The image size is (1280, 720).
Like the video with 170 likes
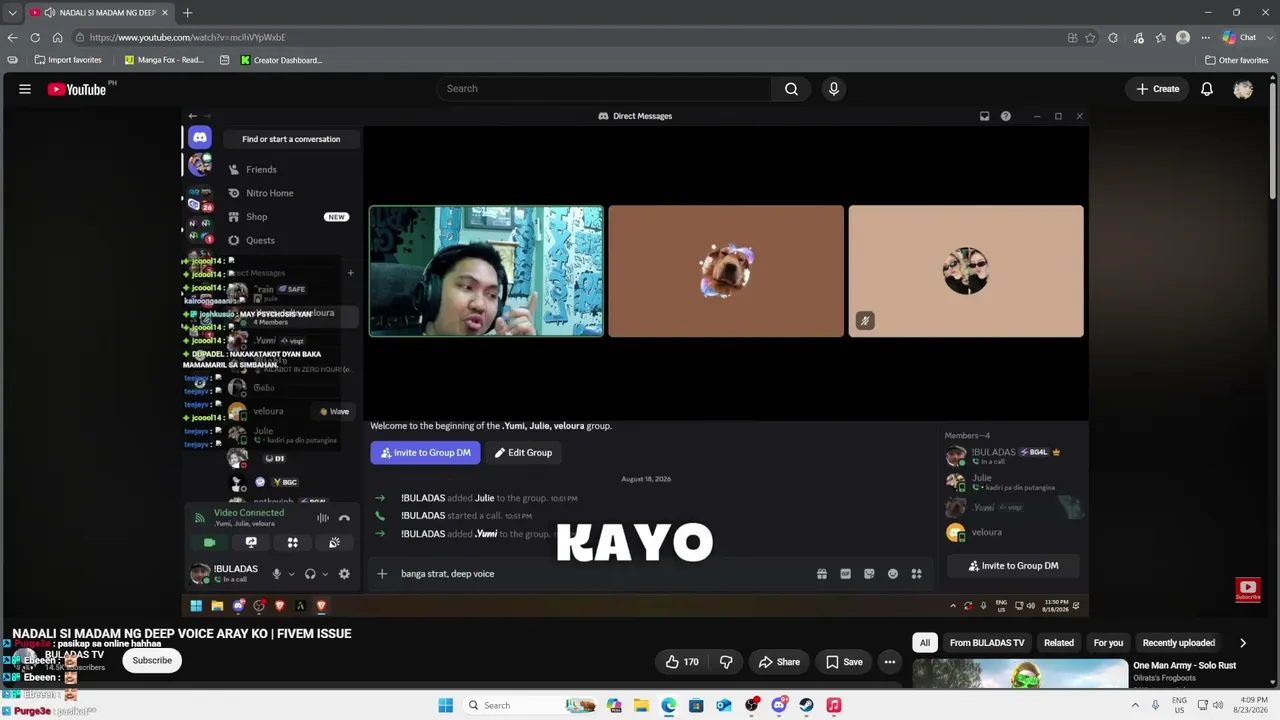(682, 662)
